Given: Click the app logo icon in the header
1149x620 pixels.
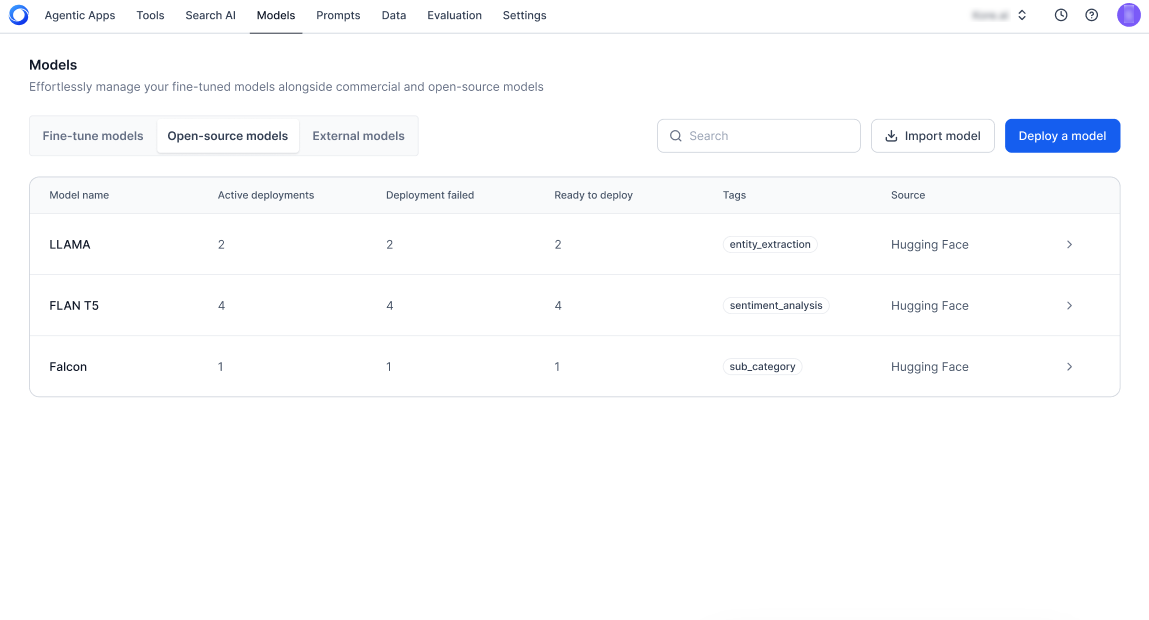Looking at the screenshot, I should click(x=18, y=16).
